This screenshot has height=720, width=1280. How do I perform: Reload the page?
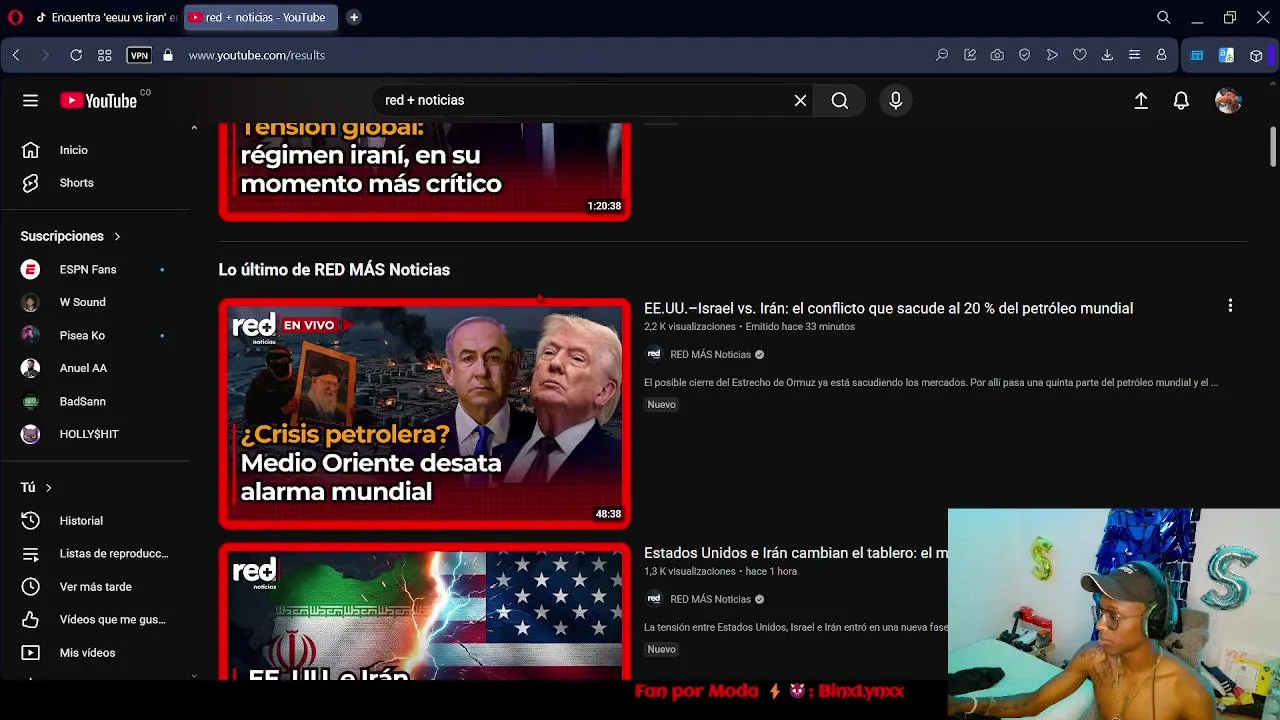[76, 55]
